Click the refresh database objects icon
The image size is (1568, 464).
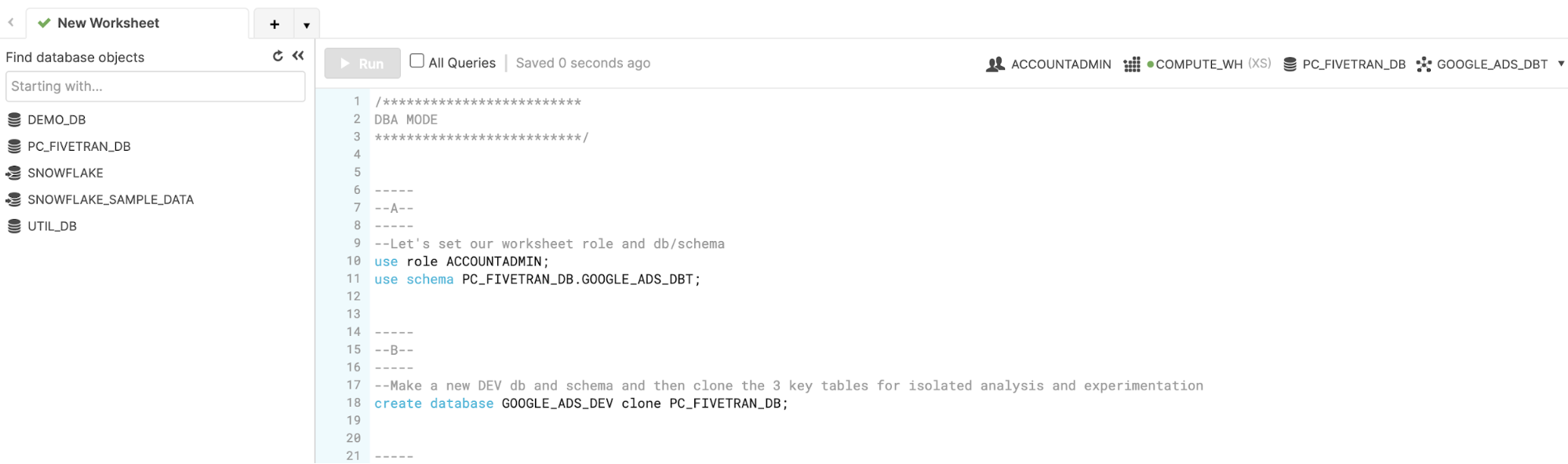tap(278, 56)
